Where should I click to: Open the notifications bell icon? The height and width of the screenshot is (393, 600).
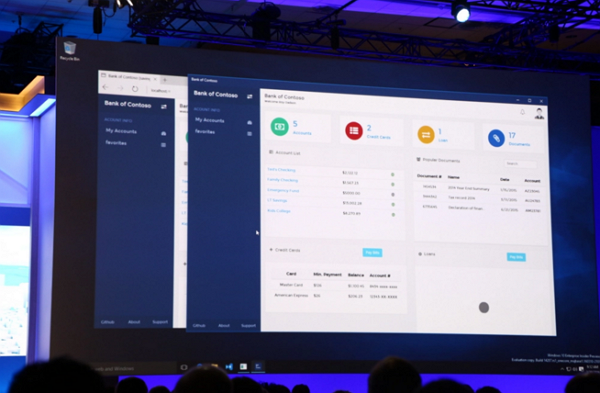click(x=522, y=112)
